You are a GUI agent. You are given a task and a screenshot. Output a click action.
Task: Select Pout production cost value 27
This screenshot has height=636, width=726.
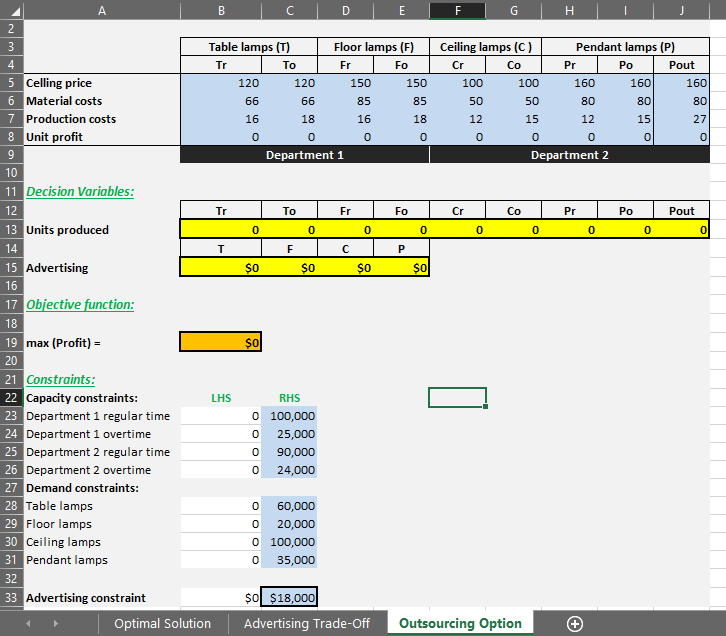point(681,119)
